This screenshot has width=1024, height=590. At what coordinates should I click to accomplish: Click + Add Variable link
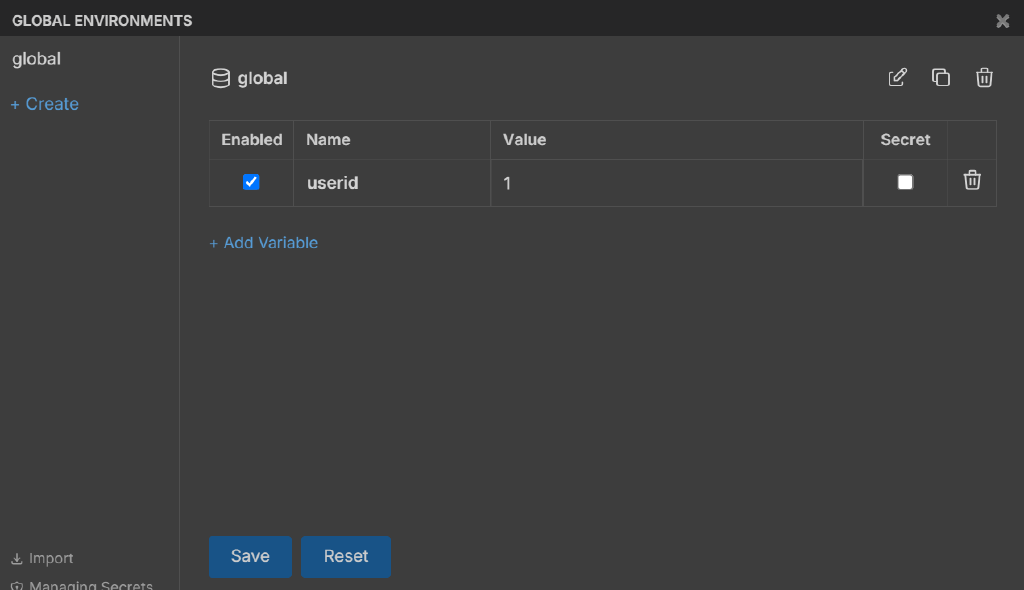point(264,243)
